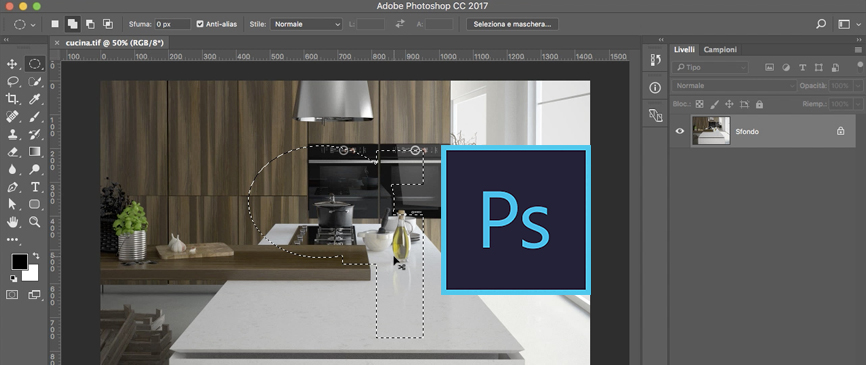Choose New Selection mode
Viewport: 866px width, 365px height.
coord(55,24)
